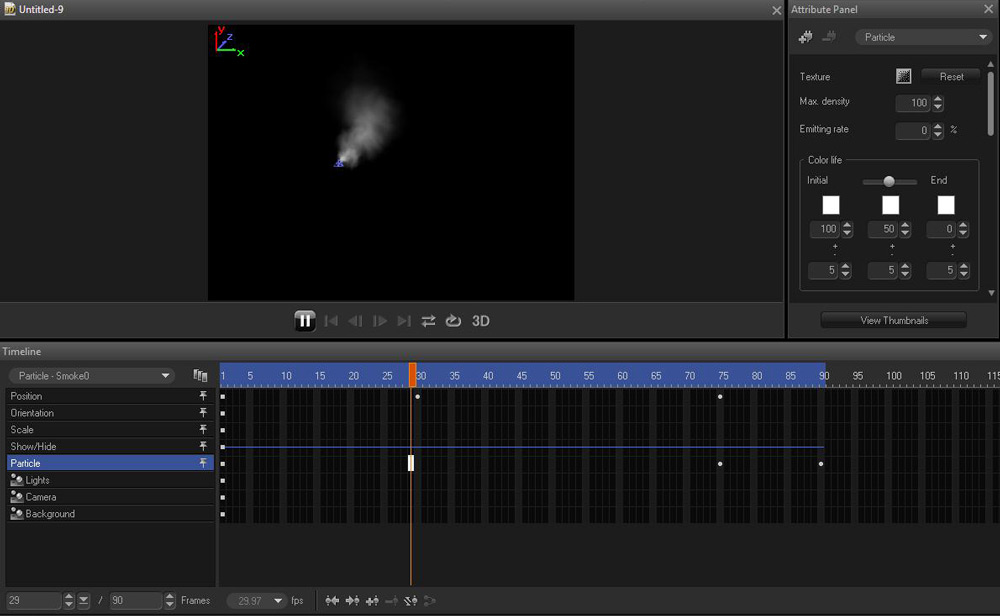
Task: Click the Initial opacity field showing 100
Action: (825, 229)
